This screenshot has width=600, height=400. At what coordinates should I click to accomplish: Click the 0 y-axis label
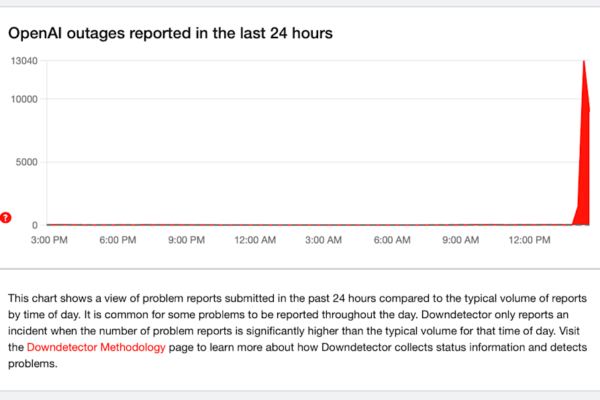(x=34, y=225)
